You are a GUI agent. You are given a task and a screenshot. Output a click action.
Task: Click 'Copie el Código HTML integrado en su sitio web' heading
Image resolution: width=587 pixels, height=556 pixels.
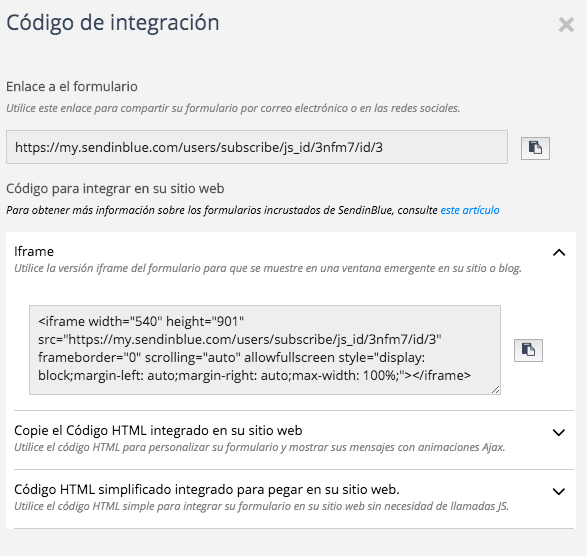click(158, 431)
